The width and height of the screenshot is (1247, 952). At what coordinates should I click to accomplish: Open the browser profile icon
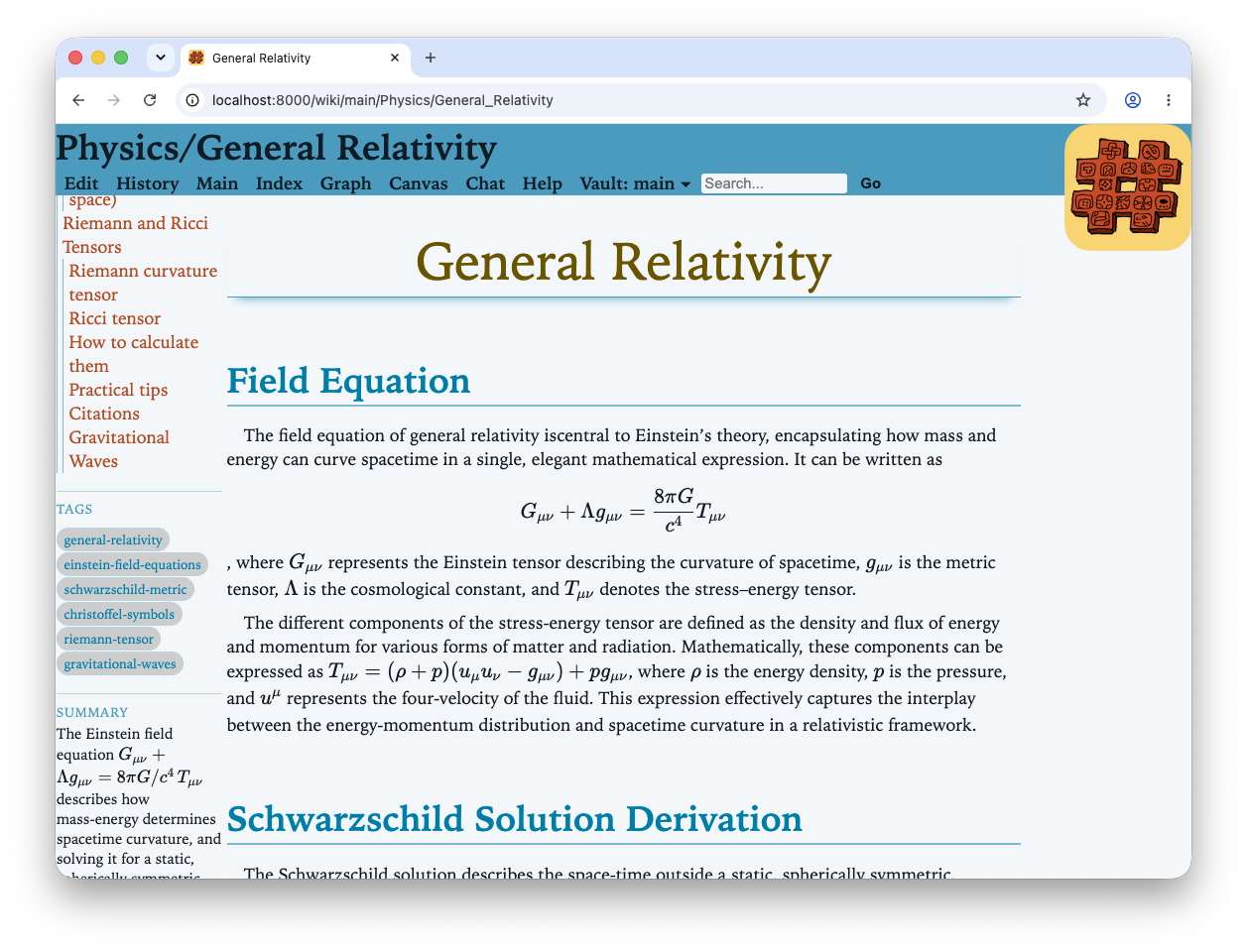click(x=1133, y=100)
